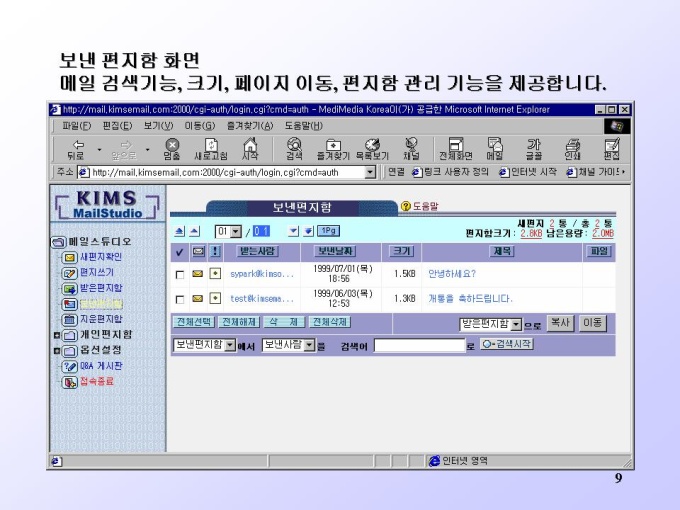The width and height of the screenshot is (680, 510).
Task: Open Favorites (즐겨찾기) toolbar icon
Action: tap(333, 149)
